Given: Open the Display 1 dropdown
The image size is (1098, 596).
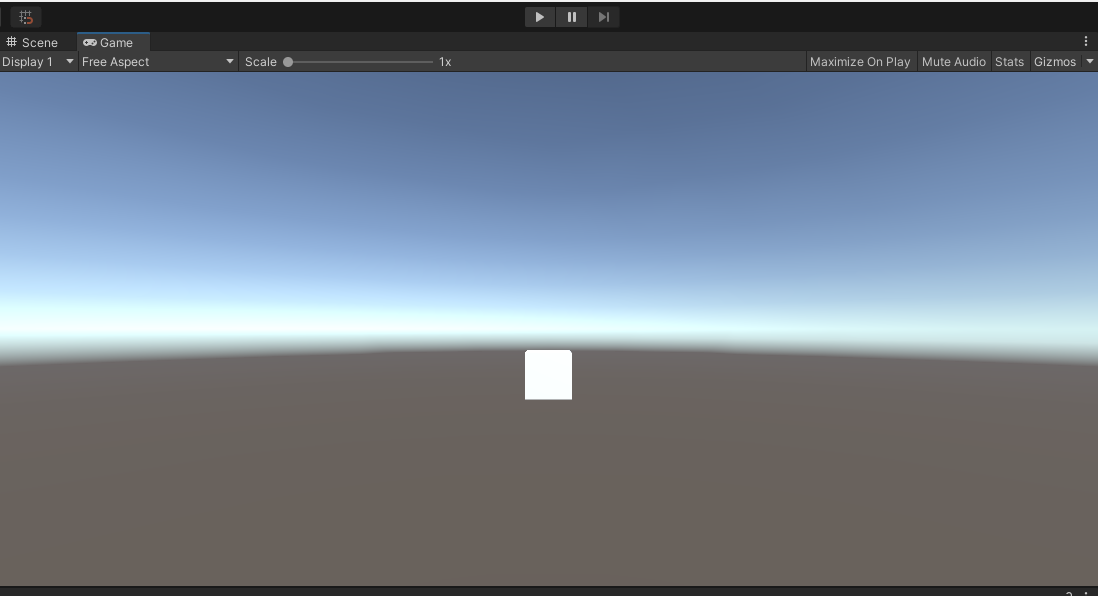Looking at the screenshot, I should click(38, 62).
